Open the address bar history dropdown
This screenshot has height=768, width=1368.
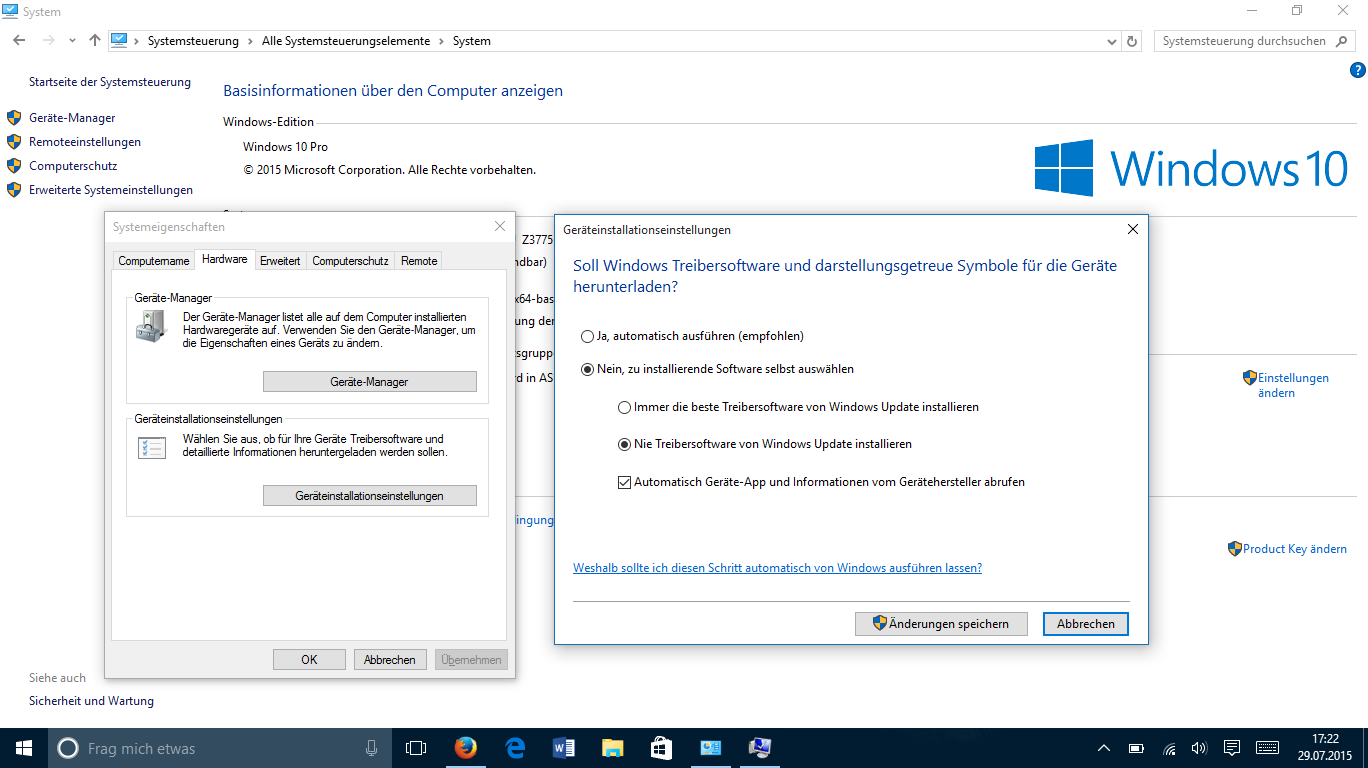(1113, 41)
